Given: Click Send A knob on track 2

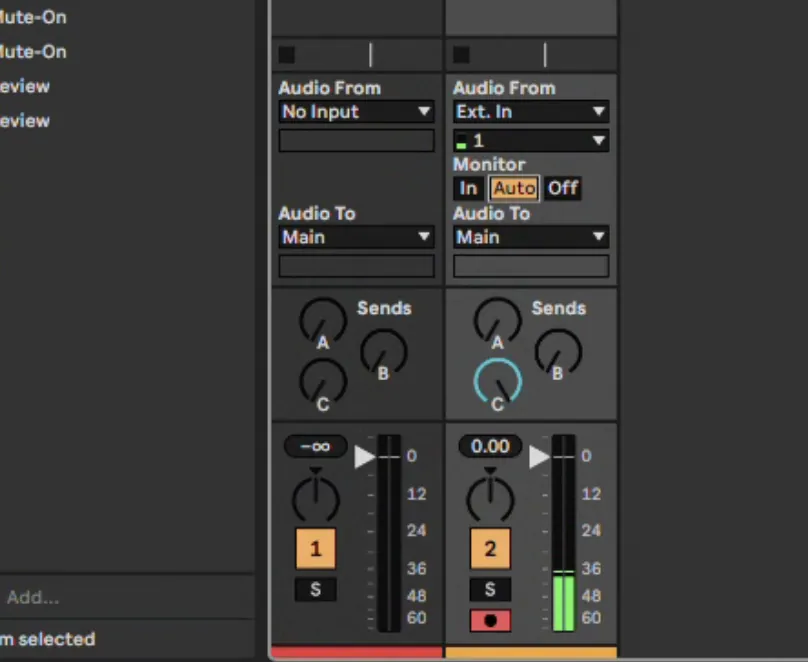Looking at the screenshot, I should pyautogui.click(x=497, y=322).
